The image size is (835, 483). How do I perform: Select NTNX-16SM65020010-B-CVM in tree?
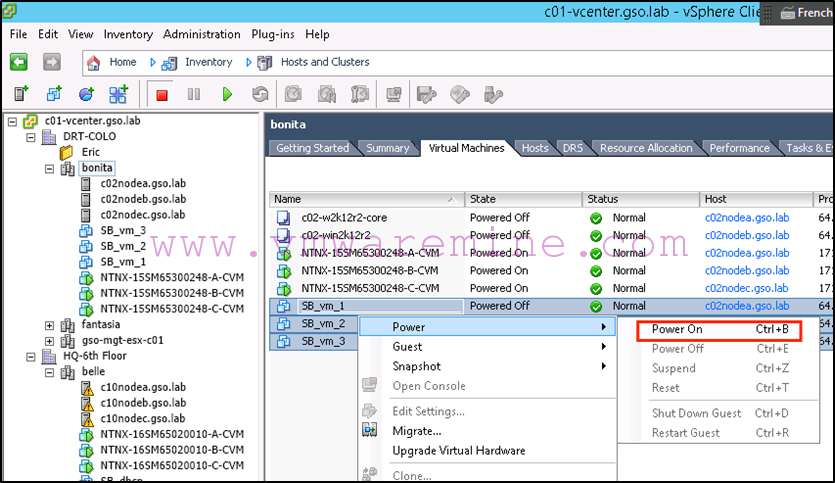pyautogui.click(x=172, y=450)
